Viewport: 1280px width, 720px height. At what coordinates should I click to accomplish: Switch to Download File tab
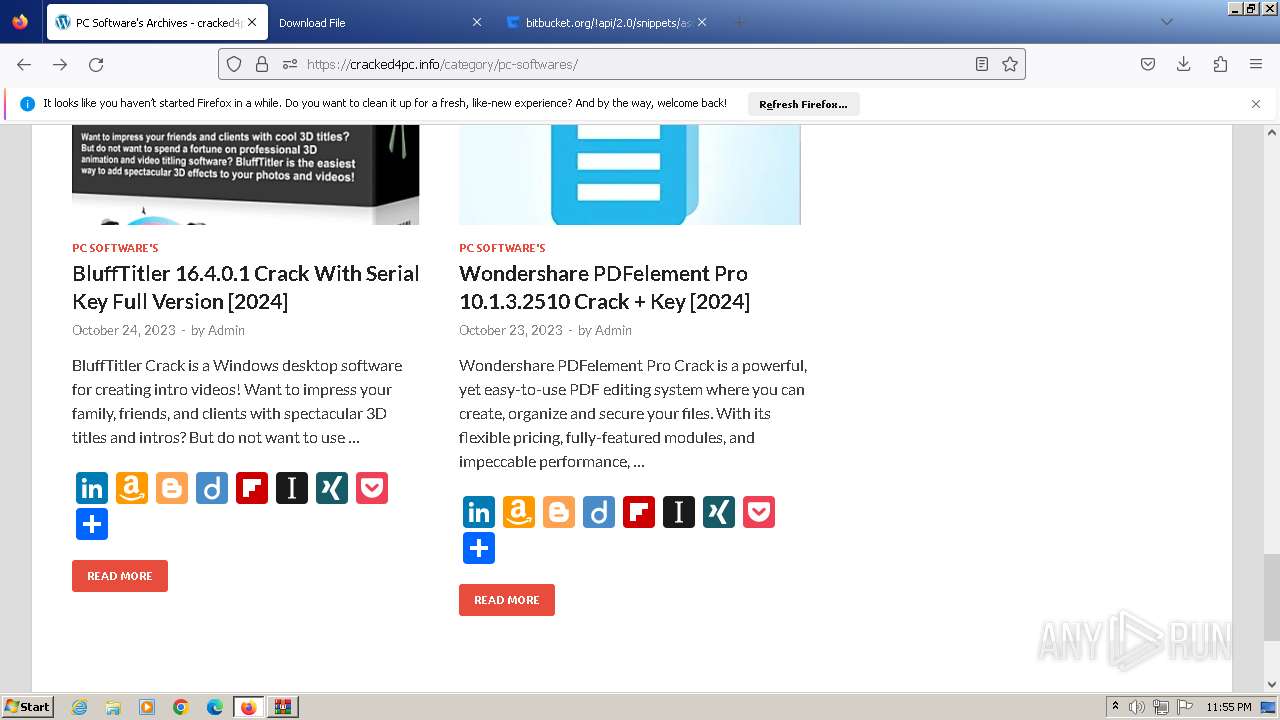378,22
